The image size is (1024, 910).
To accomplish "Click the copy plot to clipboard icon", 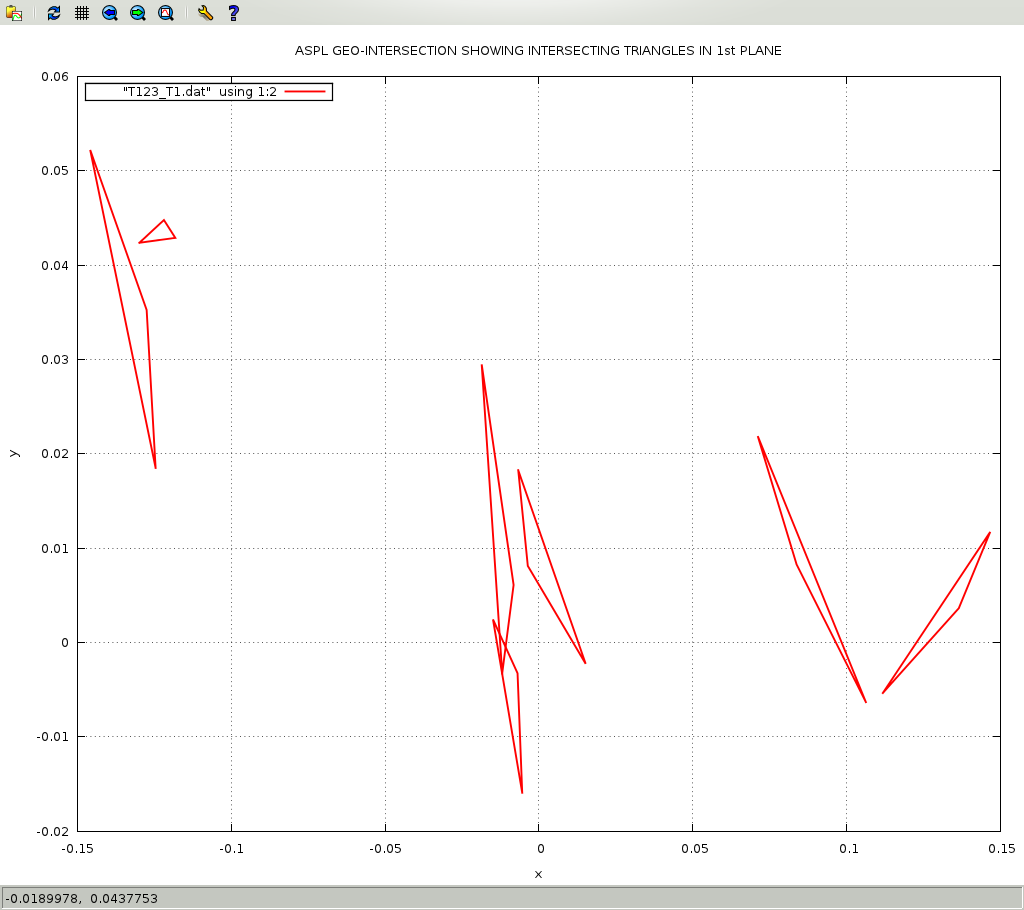I will pyautogui.click(x=14, y=13).
